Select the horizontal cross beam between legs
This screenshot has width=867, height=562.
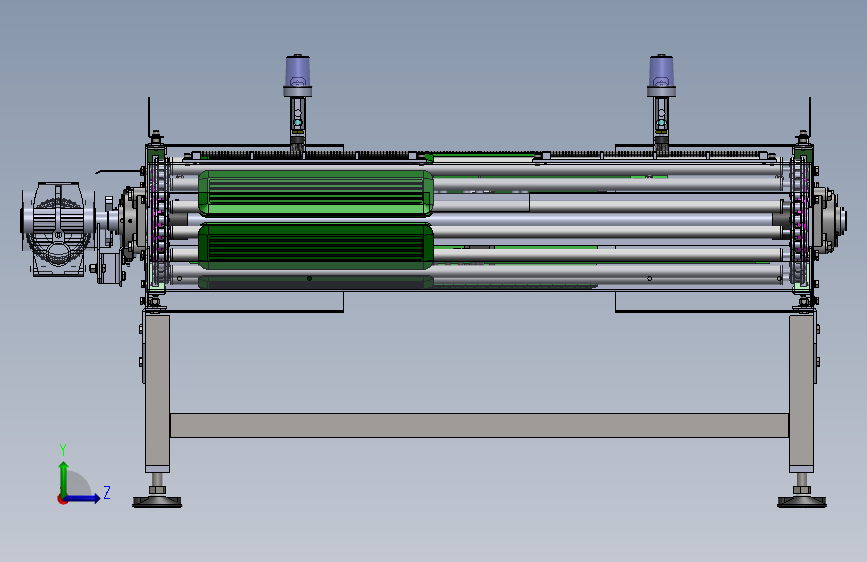pos(479,425)
